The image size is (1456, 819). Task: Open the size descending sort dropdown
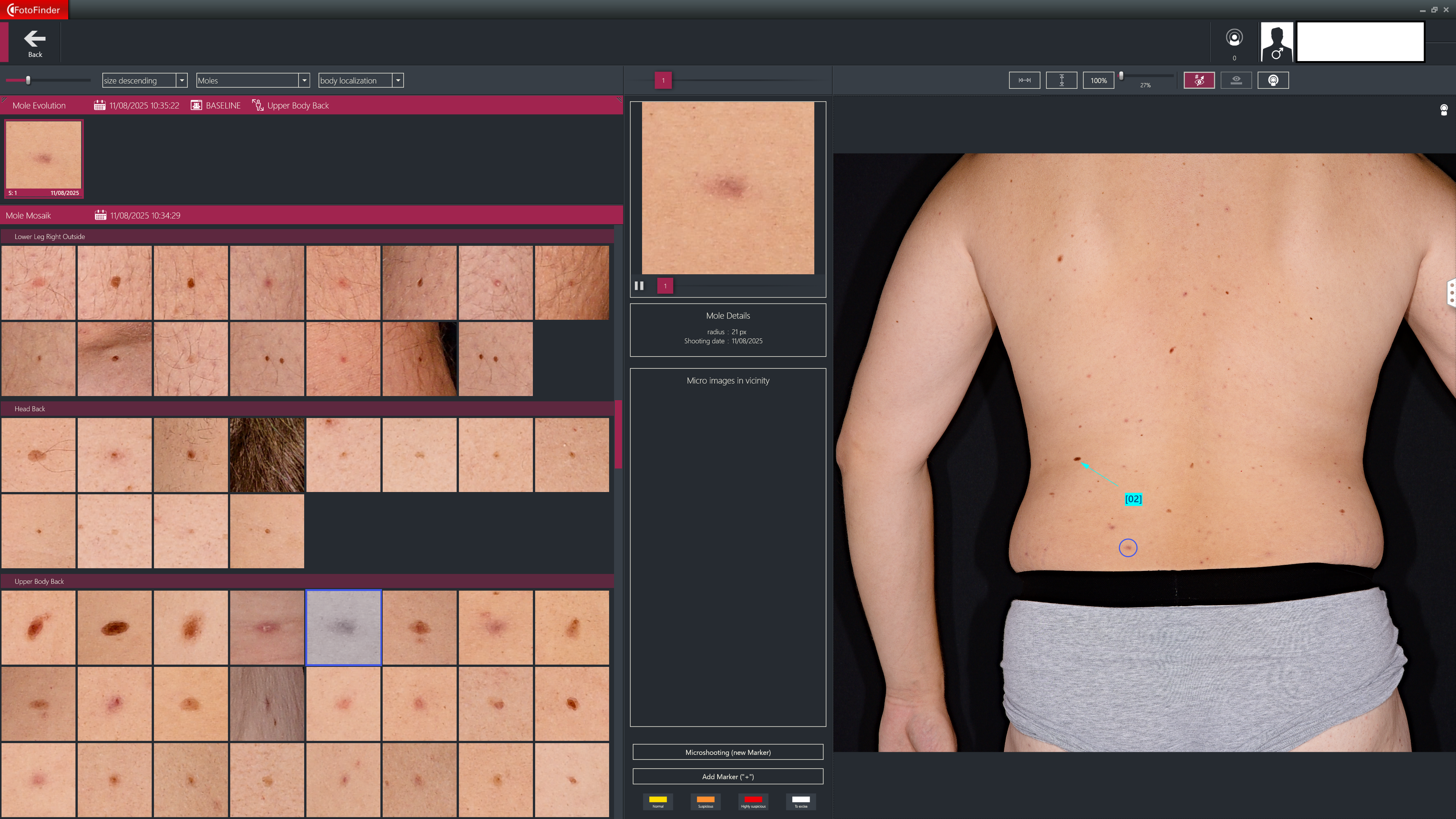coord(181,80)
